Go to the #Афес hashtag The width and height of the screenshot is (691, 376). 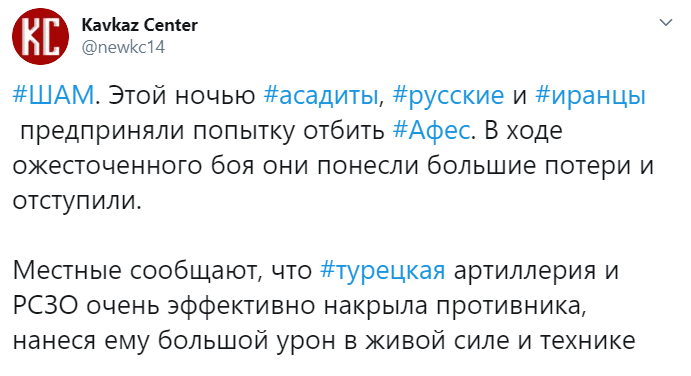pyautogui.click(x=431, y=131)
